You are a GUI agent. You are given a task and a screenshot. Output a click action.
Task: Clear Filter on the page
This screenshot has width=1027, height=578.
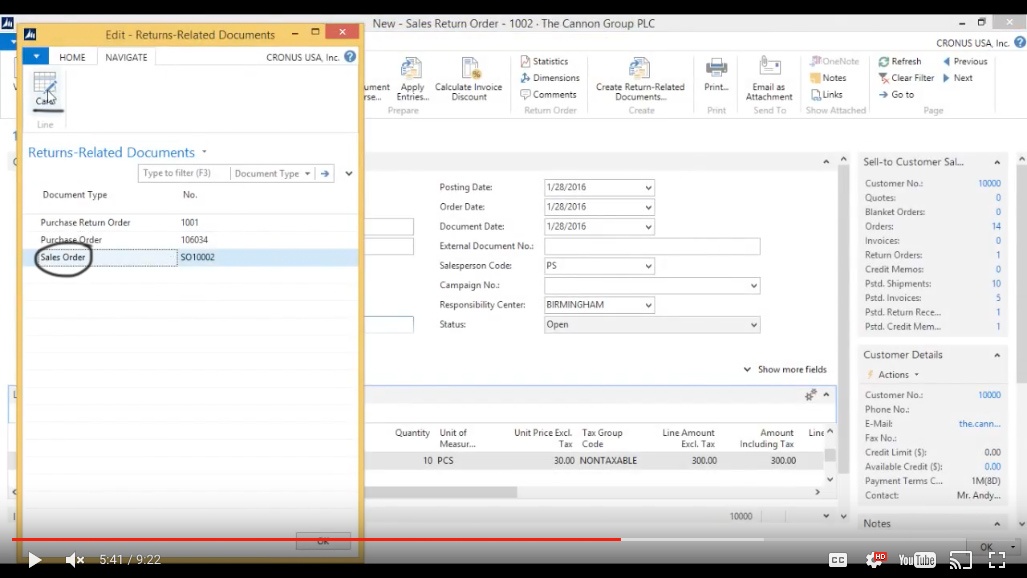pos(906,77)
